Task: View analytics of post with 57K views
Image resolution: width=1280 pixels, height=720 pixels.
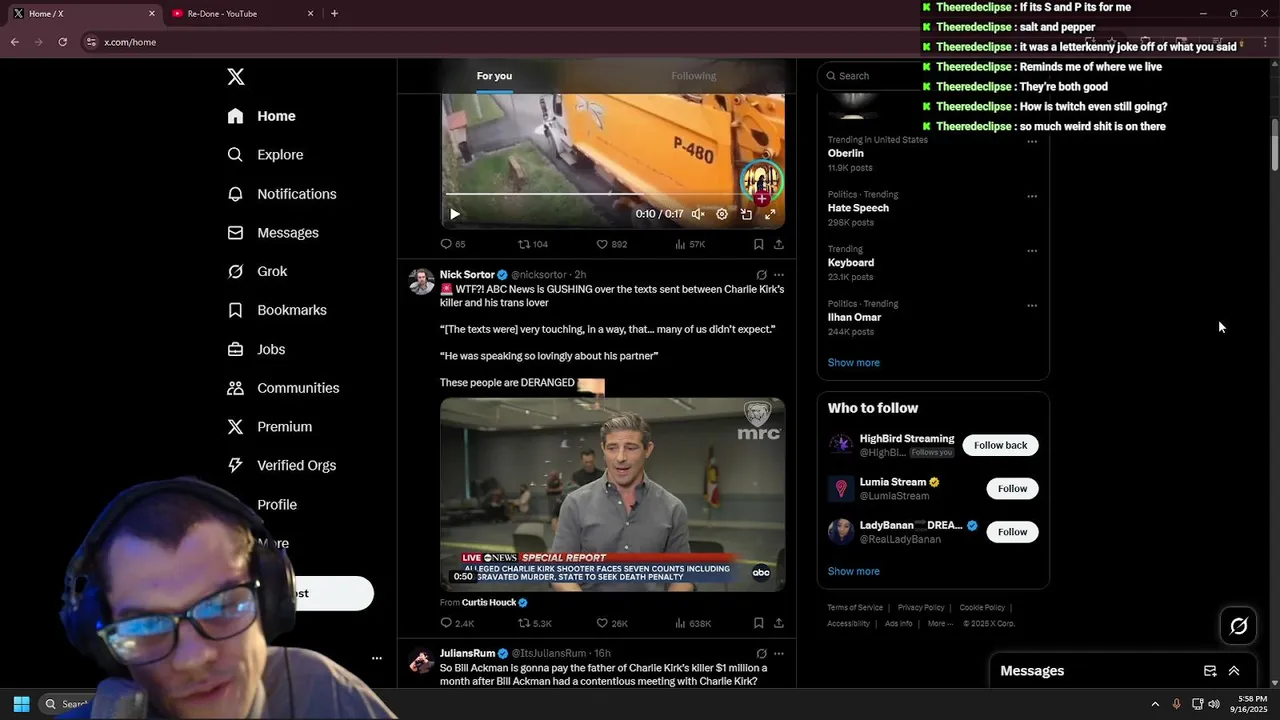Action: point(690,244)
